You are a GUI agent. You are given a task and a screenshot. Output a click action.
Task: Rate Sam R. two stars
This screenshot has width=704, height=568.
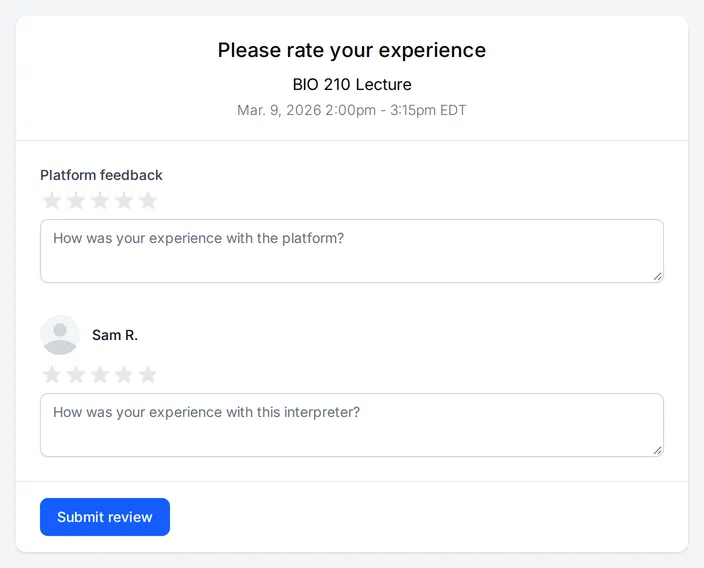click(x=76, y=374)
